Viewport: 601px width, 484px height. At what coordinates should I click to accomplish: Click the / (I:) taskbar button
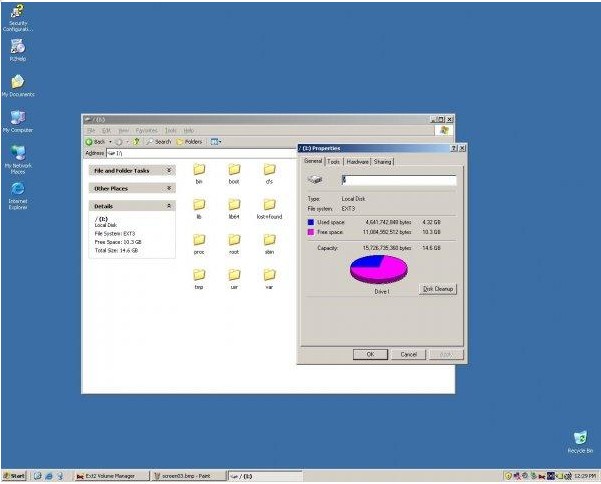265,476
